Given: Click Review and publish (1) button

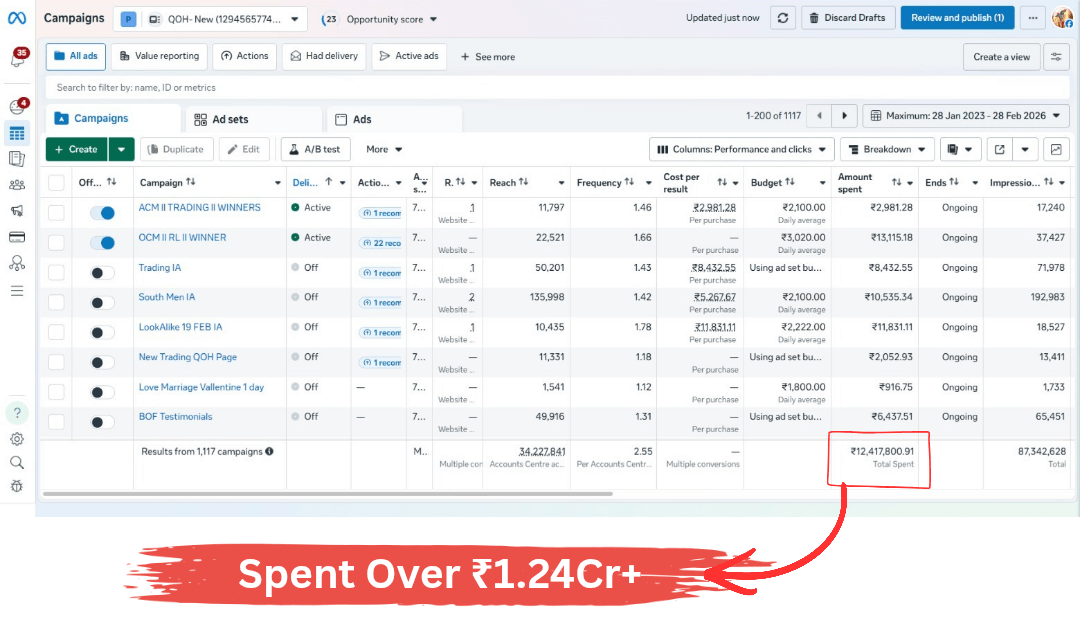Looking at the screenshot, I should [957, 18].
